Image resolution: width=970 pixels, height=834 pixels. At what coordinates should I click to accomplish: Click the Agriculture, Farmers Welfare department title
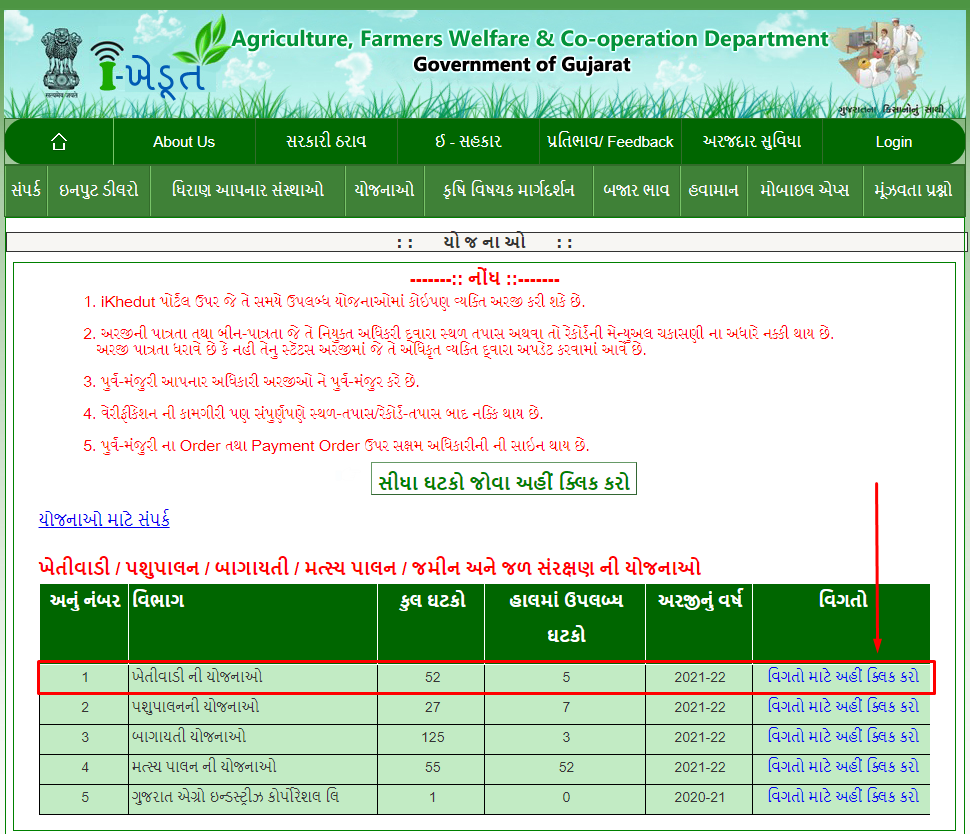click(530, 38)
